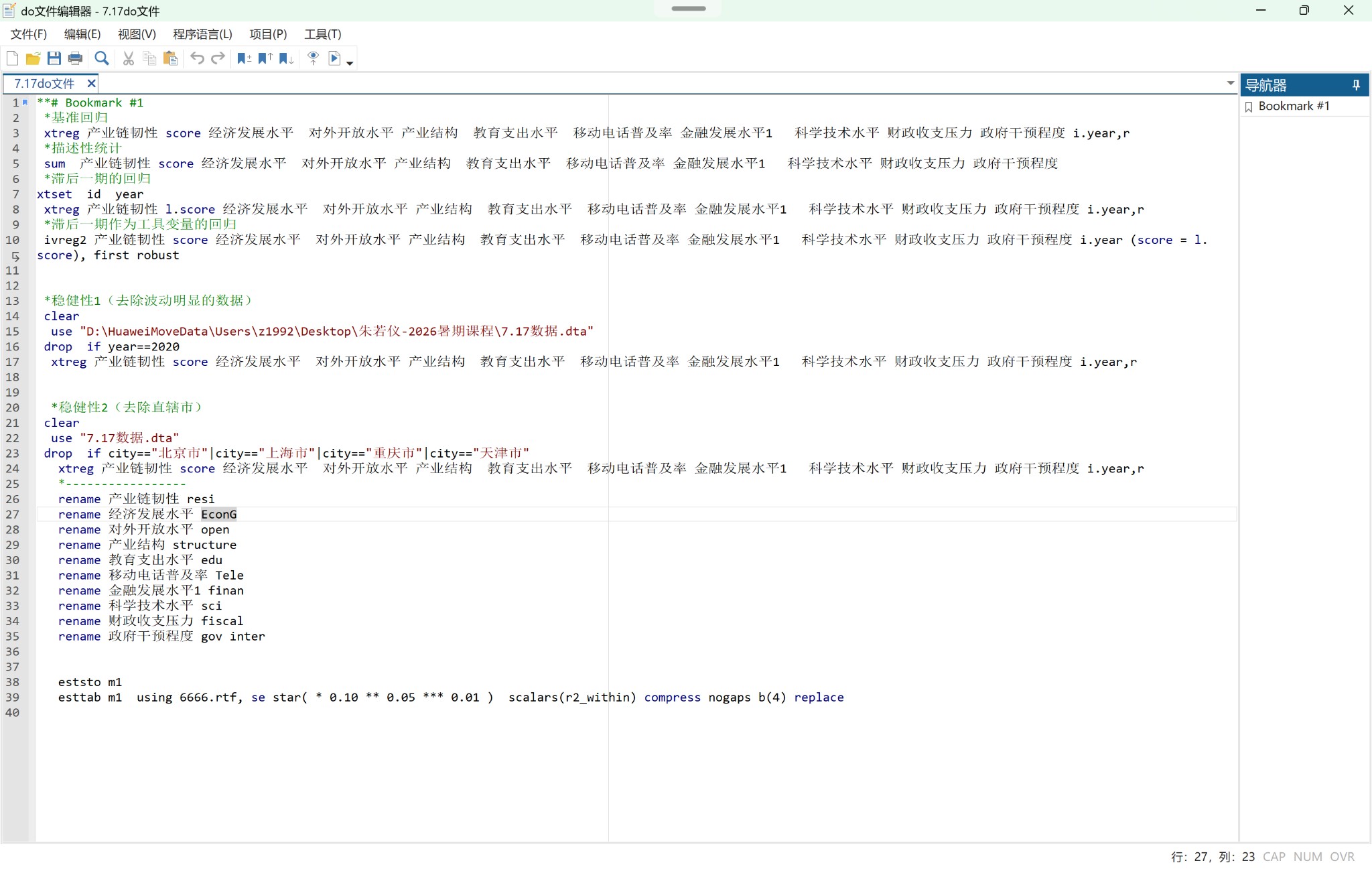Viewport: 1372px width, 869px height.
Task: Click the OVR indicator in the status bar
Action: [x=1342, y=857]
